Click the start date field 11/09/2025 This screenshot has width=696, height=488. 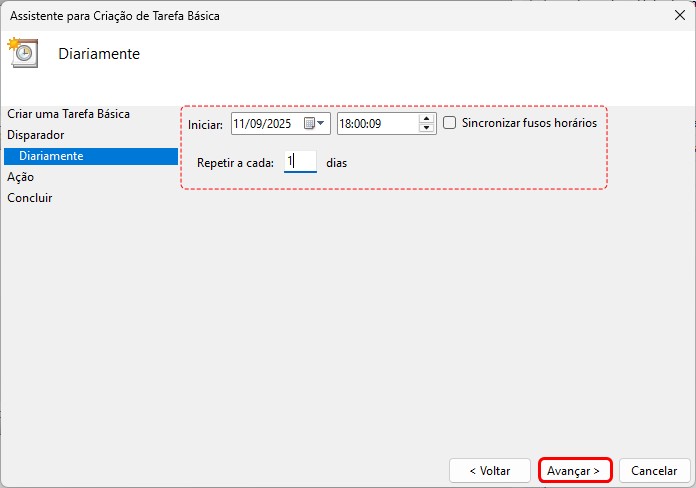point(265,123)
